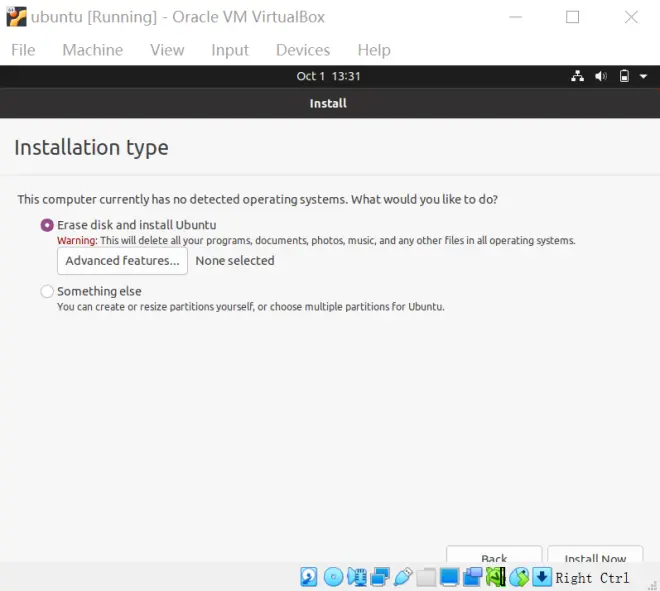Image resolution: width=660 pixels, height=591 pixels.
Task: Open the optical disc status icon
Action: (333, 577)
